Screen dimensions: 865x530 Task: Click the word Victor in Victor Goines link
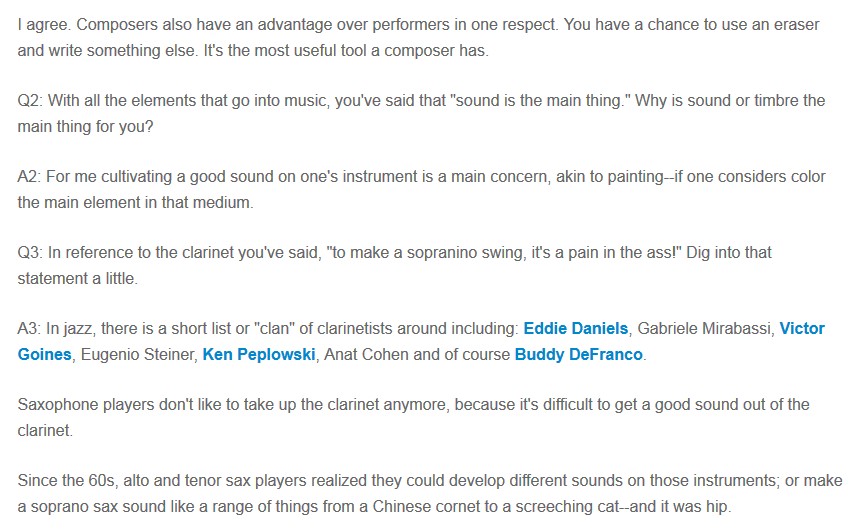point(802,329)
